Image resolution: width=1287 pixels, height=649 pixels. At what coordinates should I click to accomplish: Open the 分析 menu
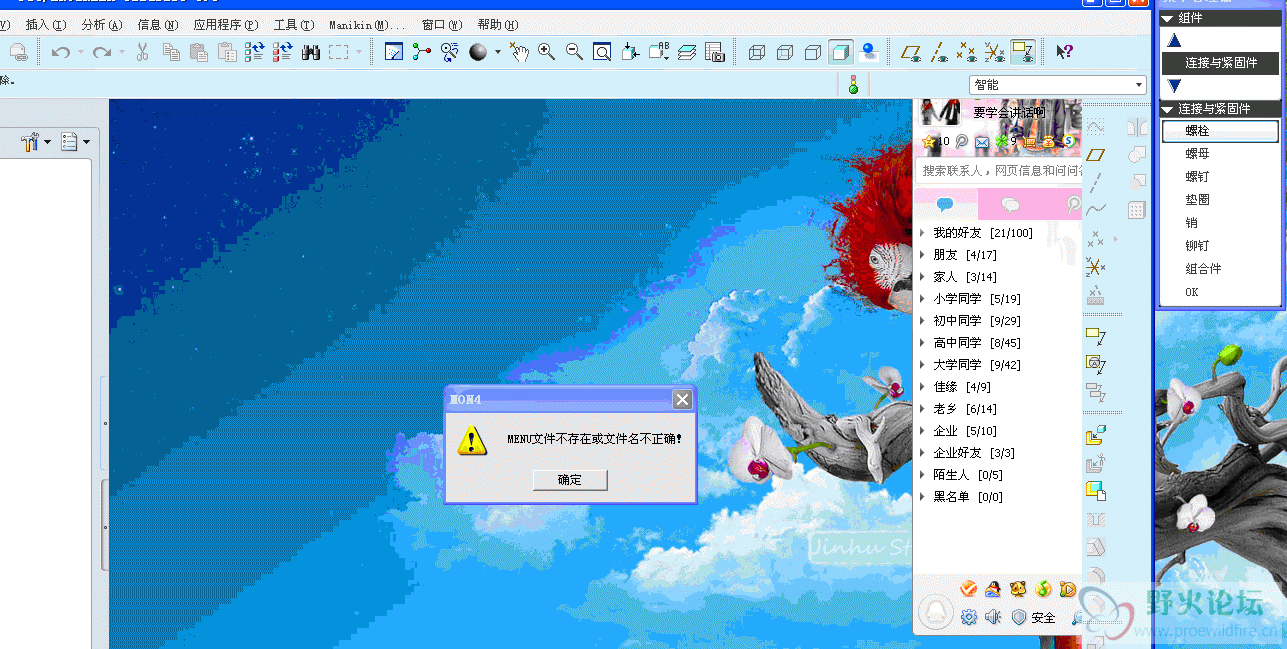[x=101, y=24]
